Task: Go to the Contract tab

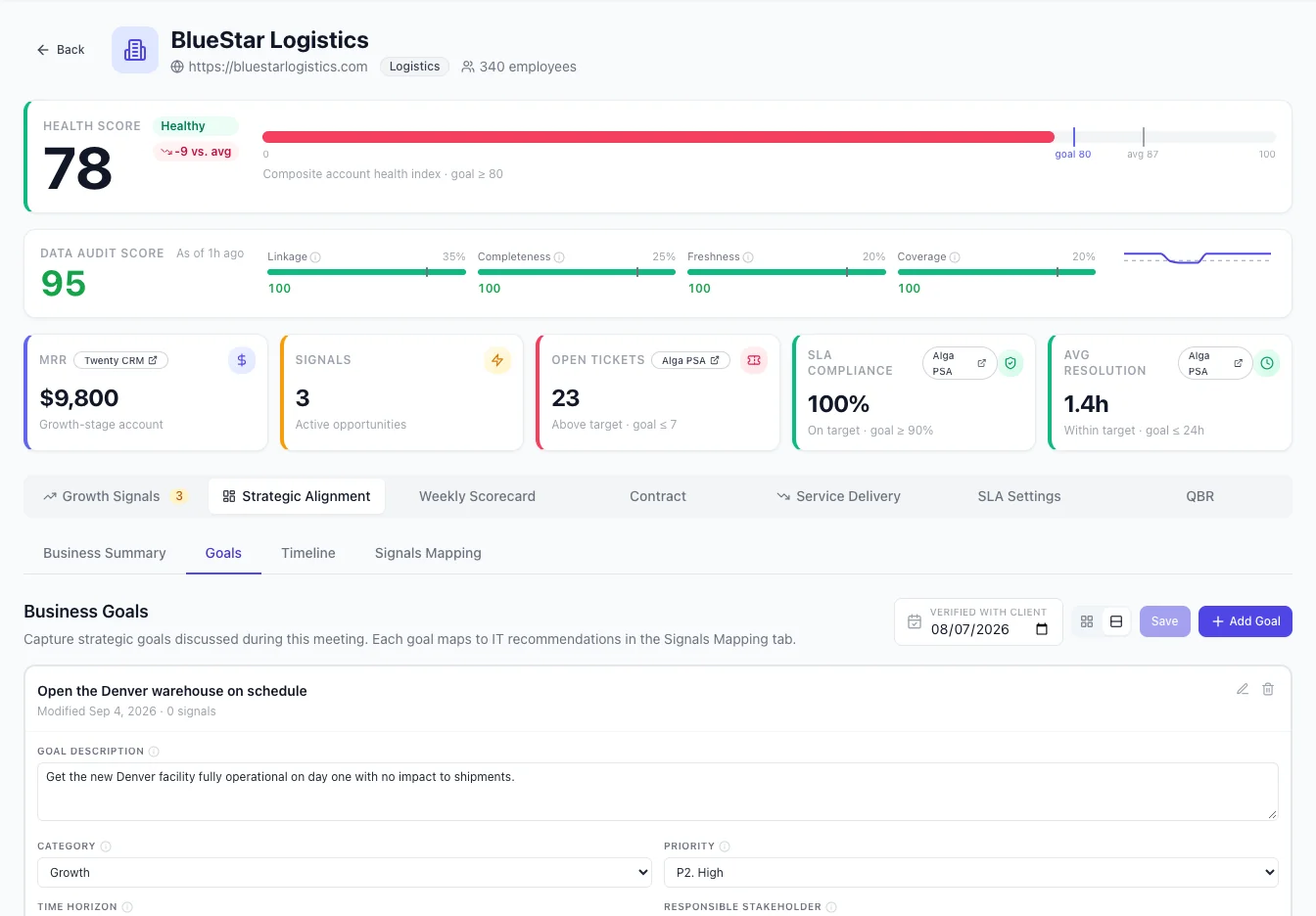Action: click(658, 496)
